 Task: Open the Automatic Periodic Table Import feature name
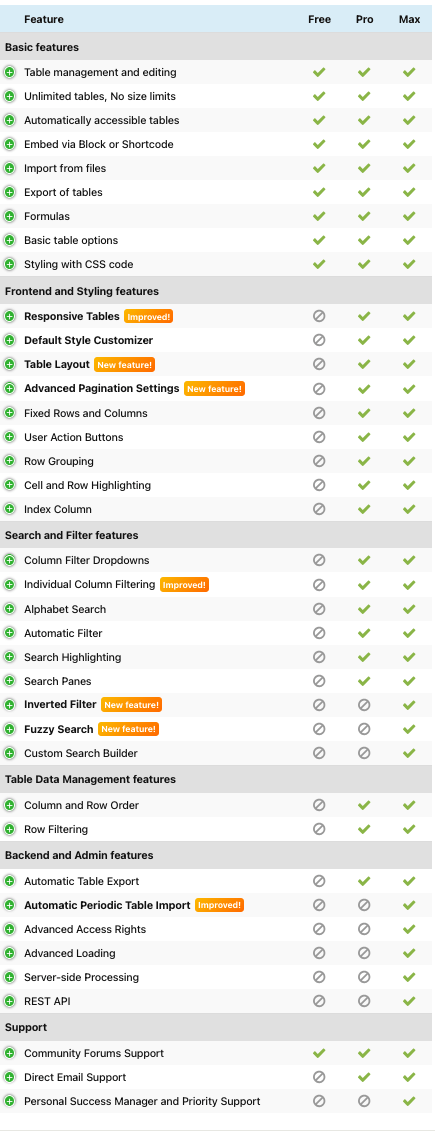(x=107, y=905)
